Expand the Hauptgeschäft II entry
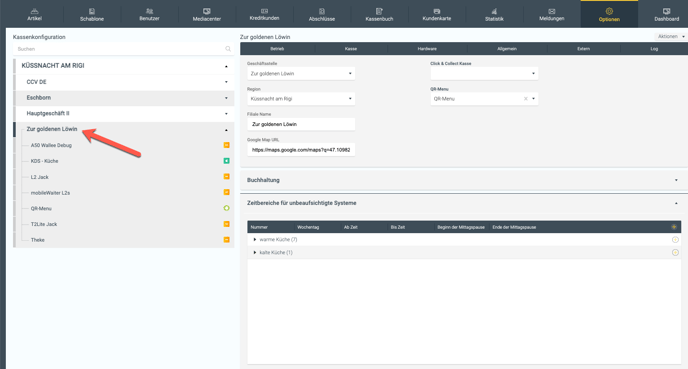Image resolution: width=688 pixels, height=369 pixels. point(226,114)
